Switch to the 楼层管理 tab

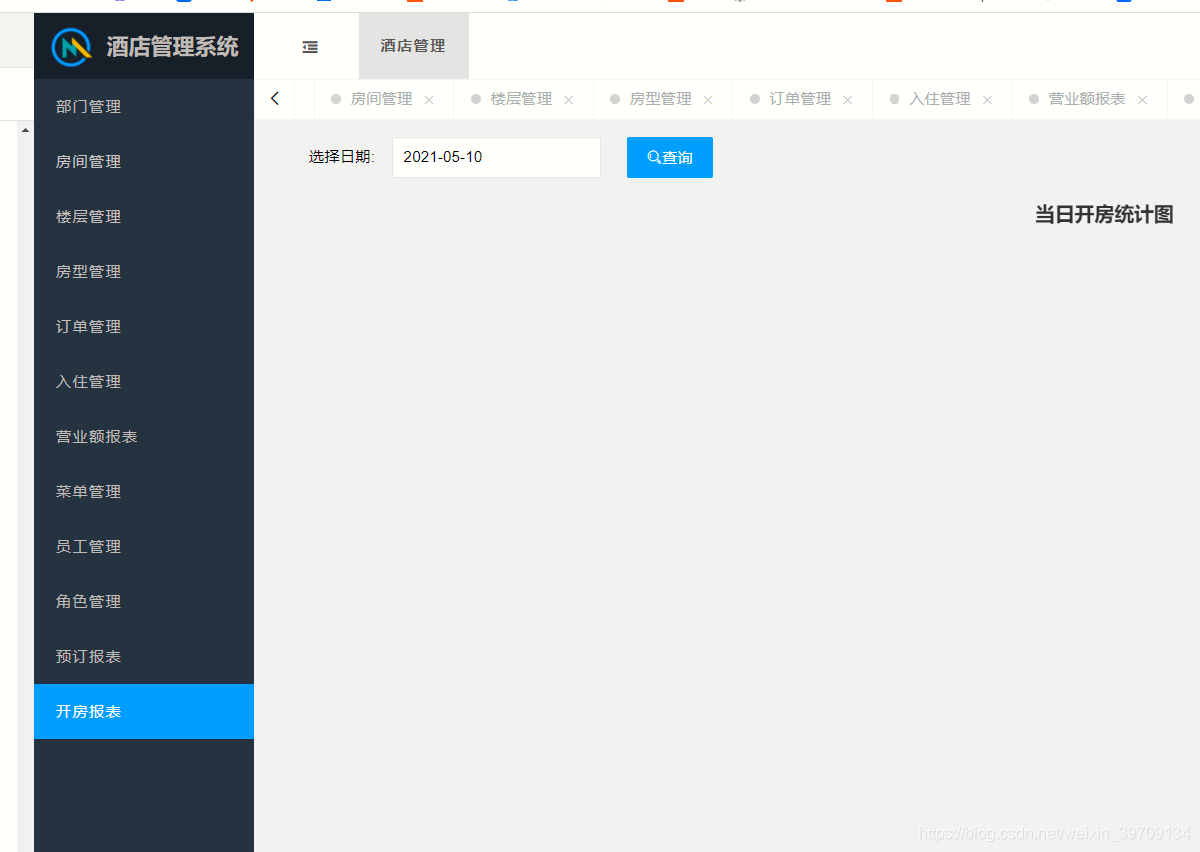click(x=521, y=99)
